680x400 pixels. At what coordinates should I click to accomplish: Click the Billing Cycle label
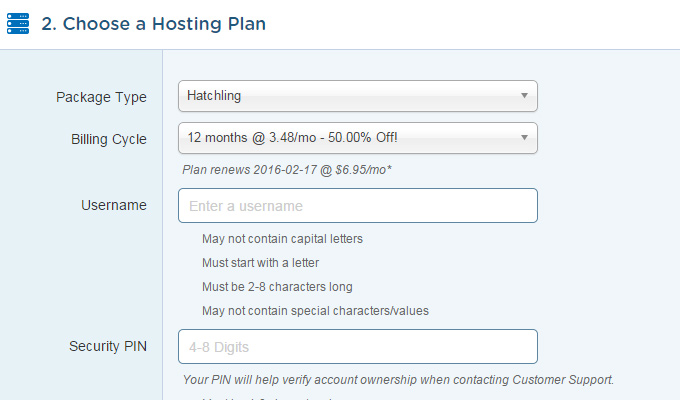(x=109, y=139)
